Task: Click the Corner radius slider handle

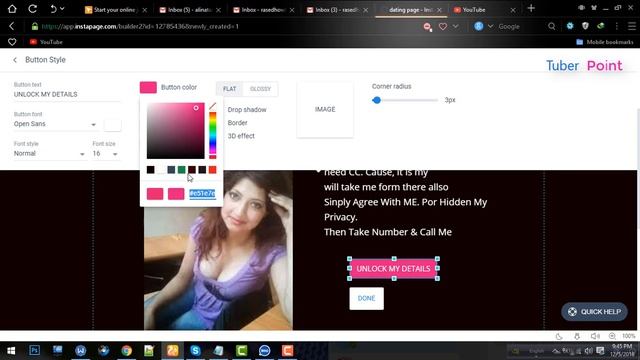Action: click(x=376, y=100)
